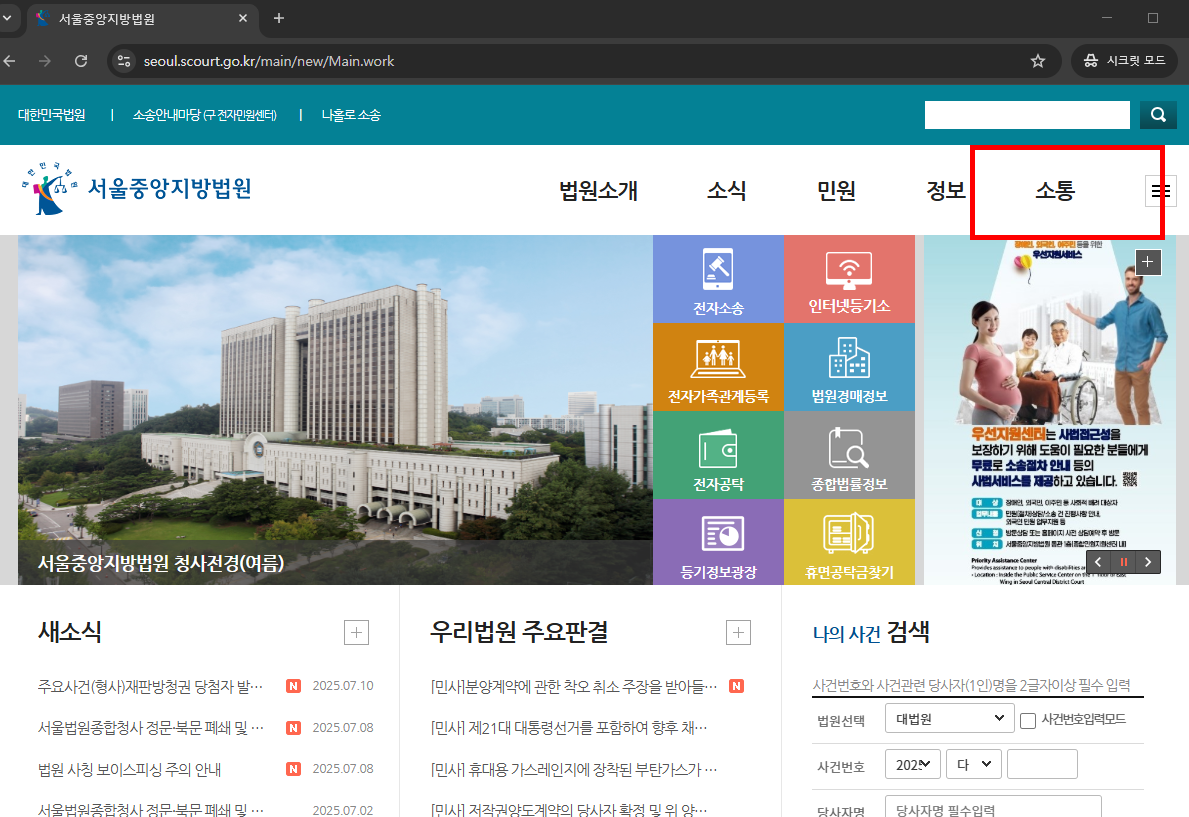Click the plus icon on the banner
The image size is (1189, 817).
1147,262
